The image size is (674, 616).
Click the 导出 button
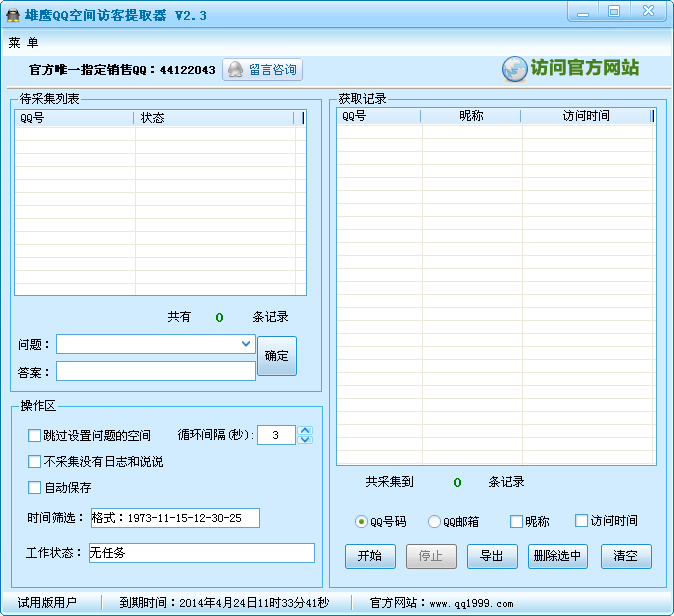(492, 557)
